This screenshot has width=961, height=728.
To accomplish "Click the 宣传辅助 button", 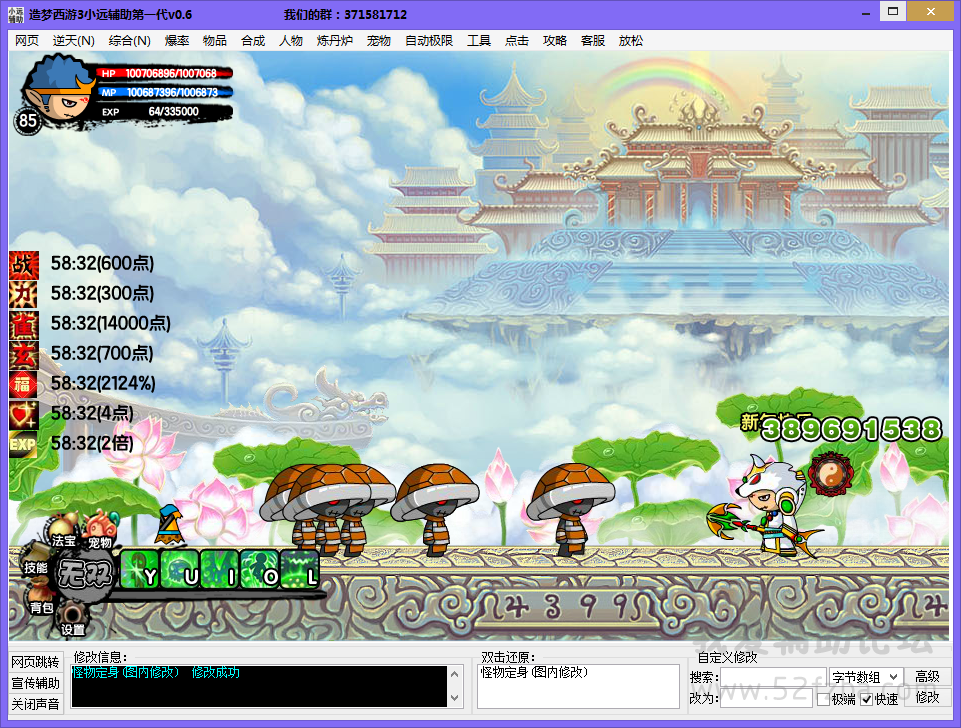I will pos(36,683).
